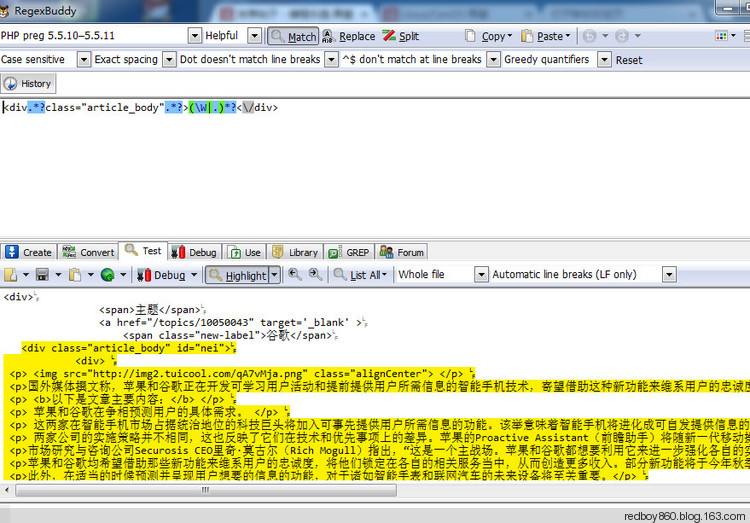The width and height of the screenshot is (750, 523).
Task: Click the Debug button in Test toolbar
Action: coord(161,276)
